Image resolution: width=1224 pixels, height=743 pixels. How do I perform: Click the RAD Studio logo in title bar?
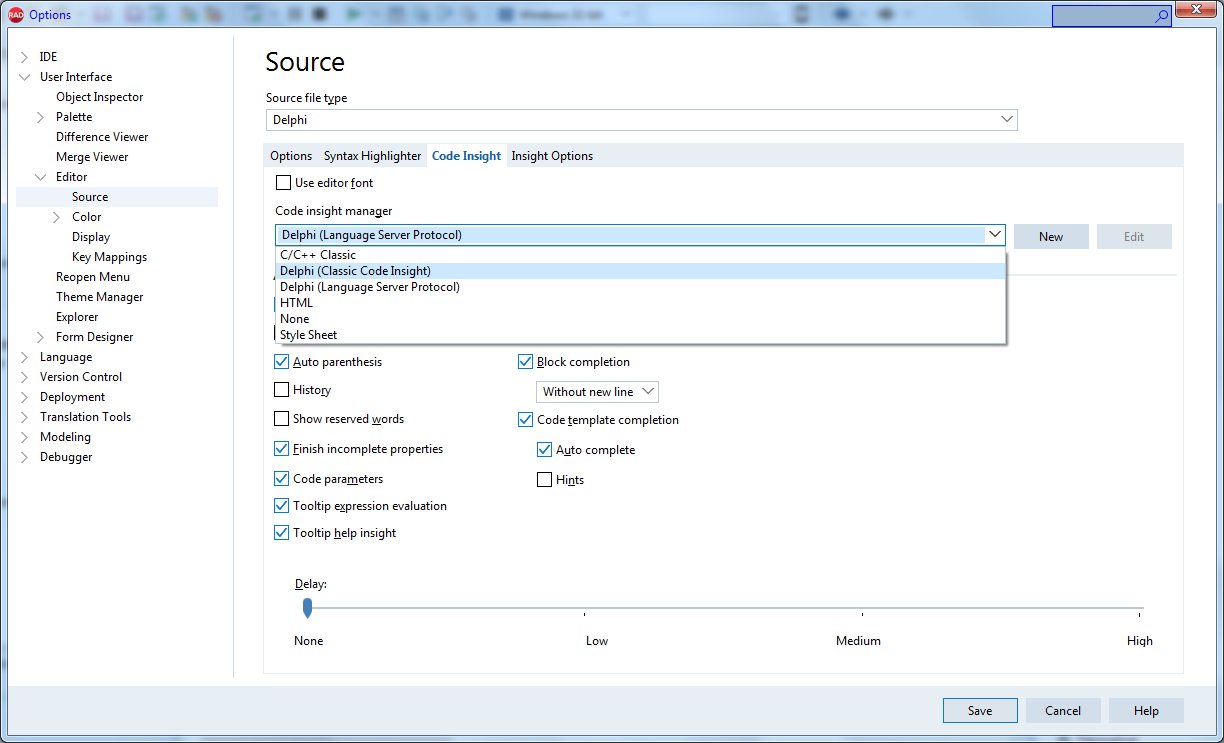[15, 15]
